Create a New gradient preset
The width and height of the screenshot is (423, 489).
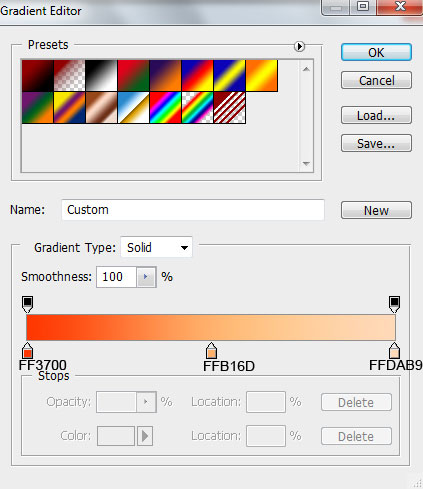pyautogui.click(x=376, y=210)
